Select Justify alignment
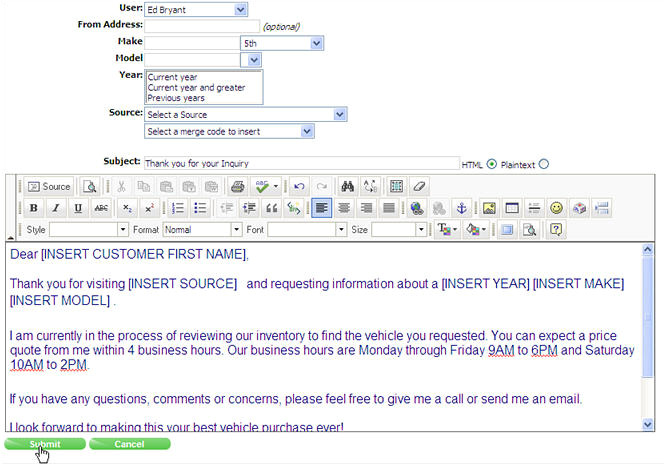Screen dimensions: 665x465 [x=389, y=208]
